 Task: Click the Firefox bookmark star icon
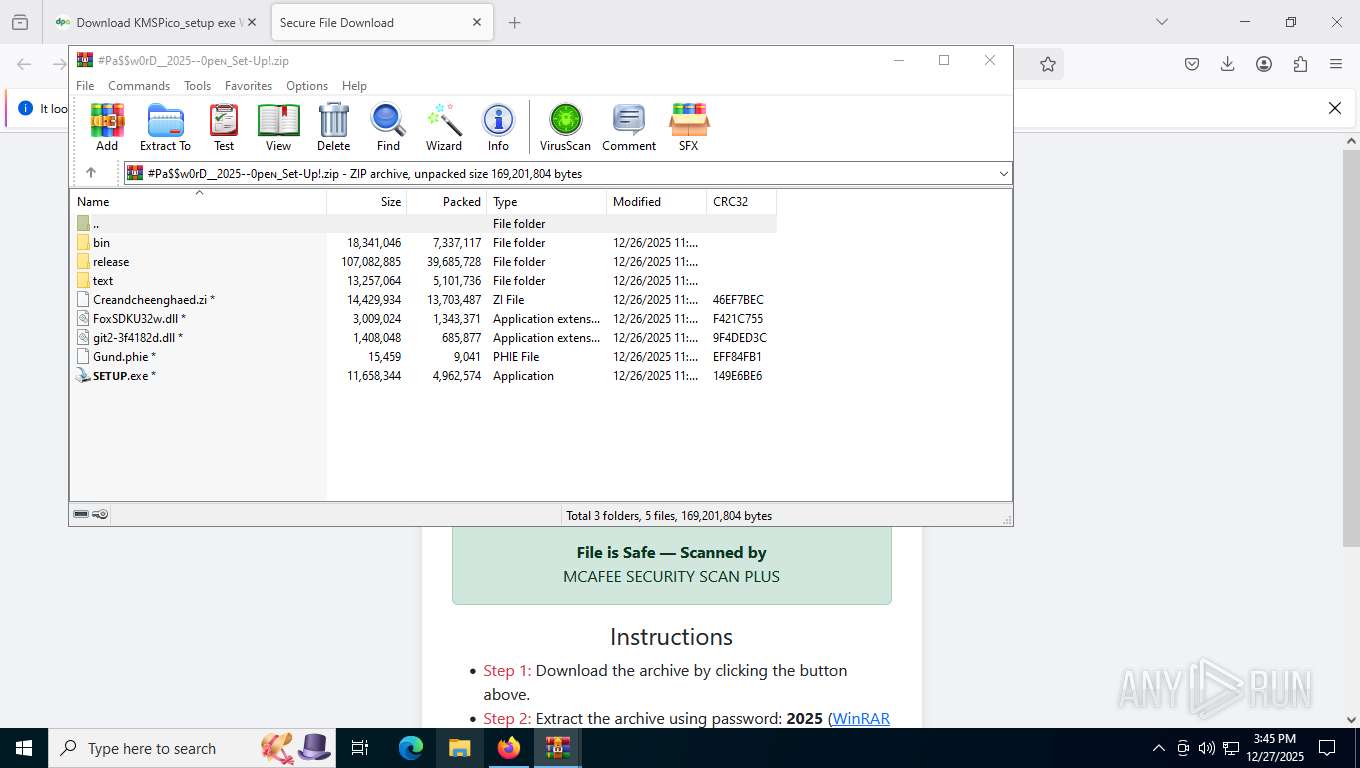pyautogui.click(x=1047, y=64)
